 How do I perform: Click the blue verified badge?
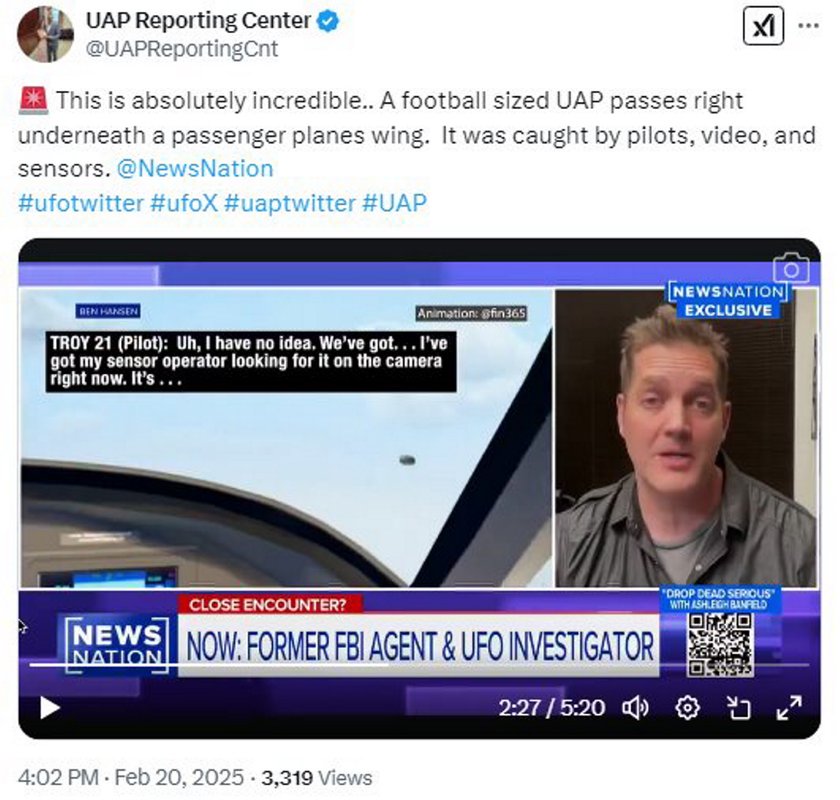(x=328, y=21)
